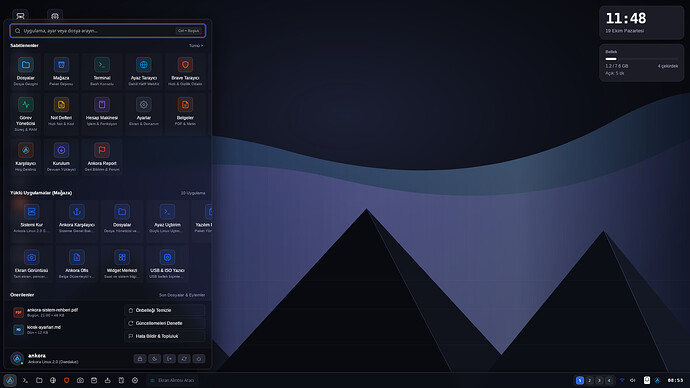Open the clipboard notes icon in taskbar

point(121,381)
